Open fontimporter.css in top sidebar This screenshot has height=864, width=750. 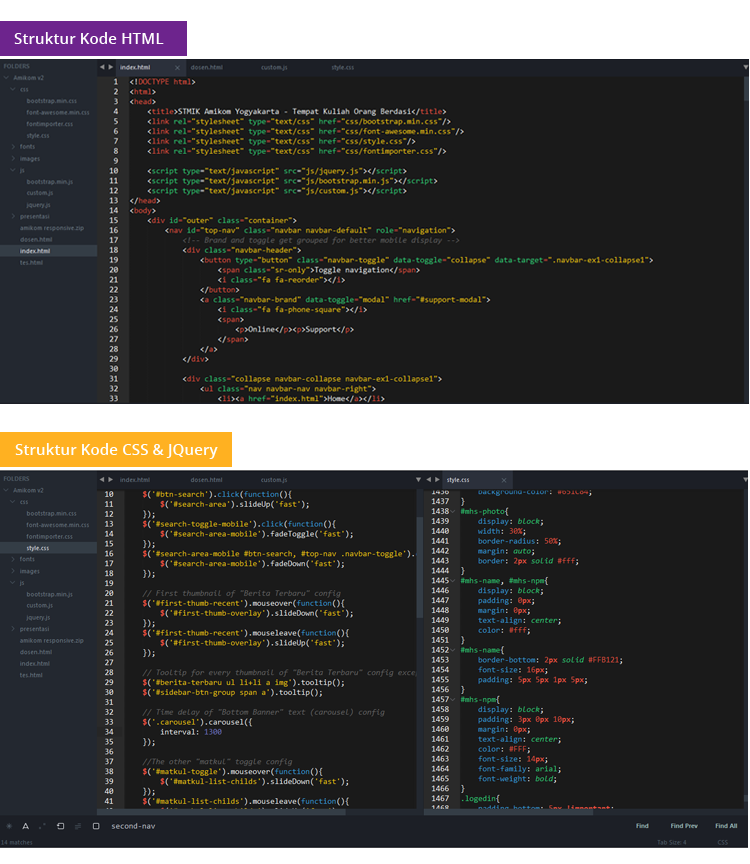coord(49,124)
